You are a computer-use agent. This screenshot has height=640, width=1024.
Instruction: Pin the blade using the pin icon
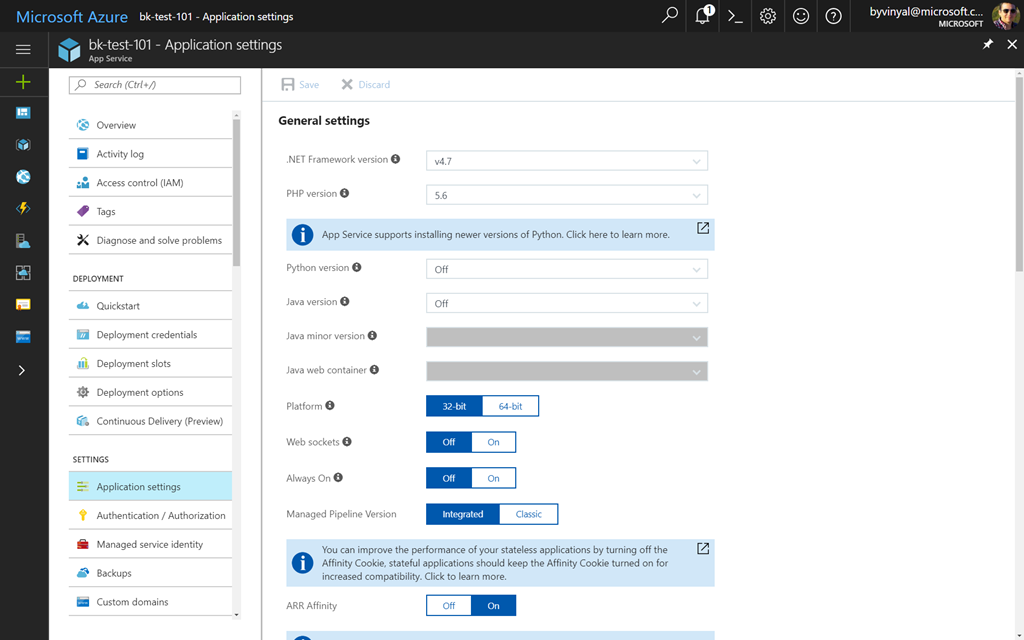point(988,45)
